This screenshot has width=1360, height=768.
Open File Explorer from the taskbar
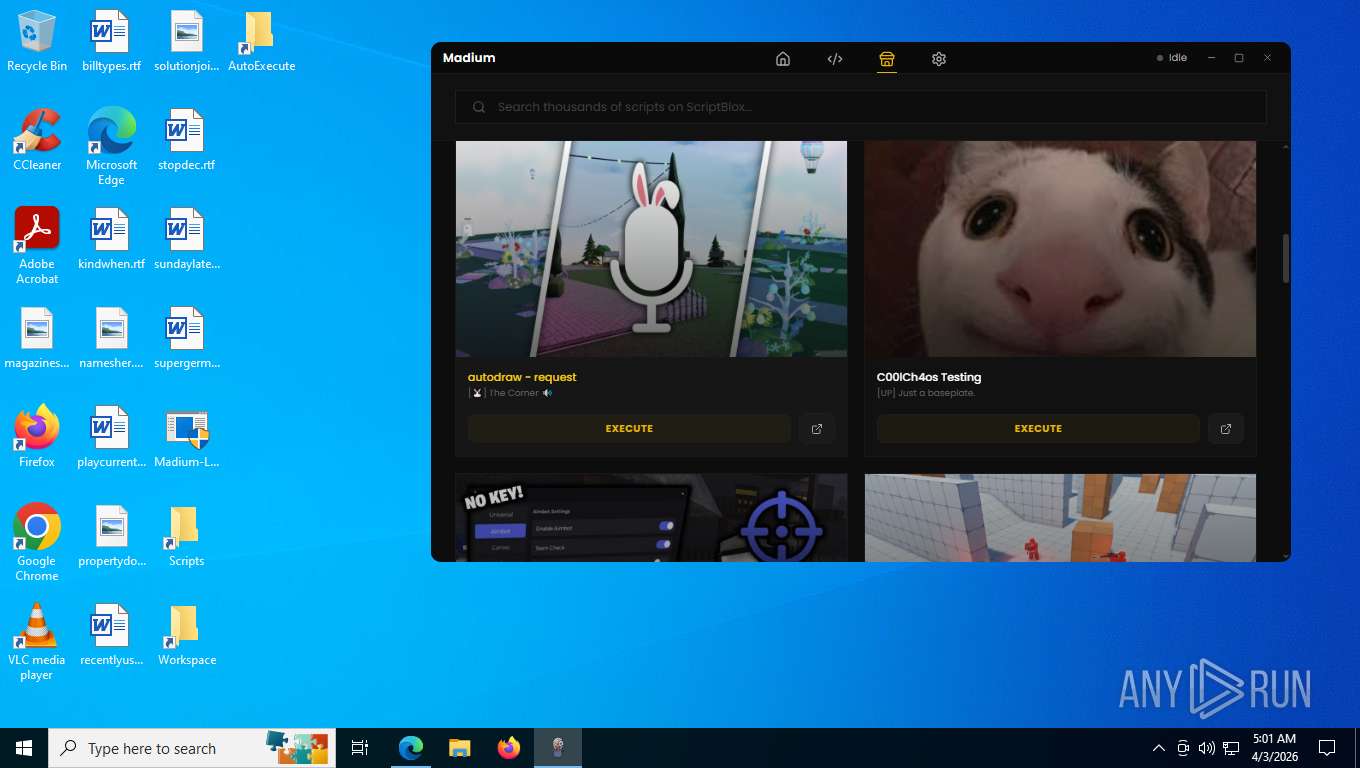tap(459, 748)
